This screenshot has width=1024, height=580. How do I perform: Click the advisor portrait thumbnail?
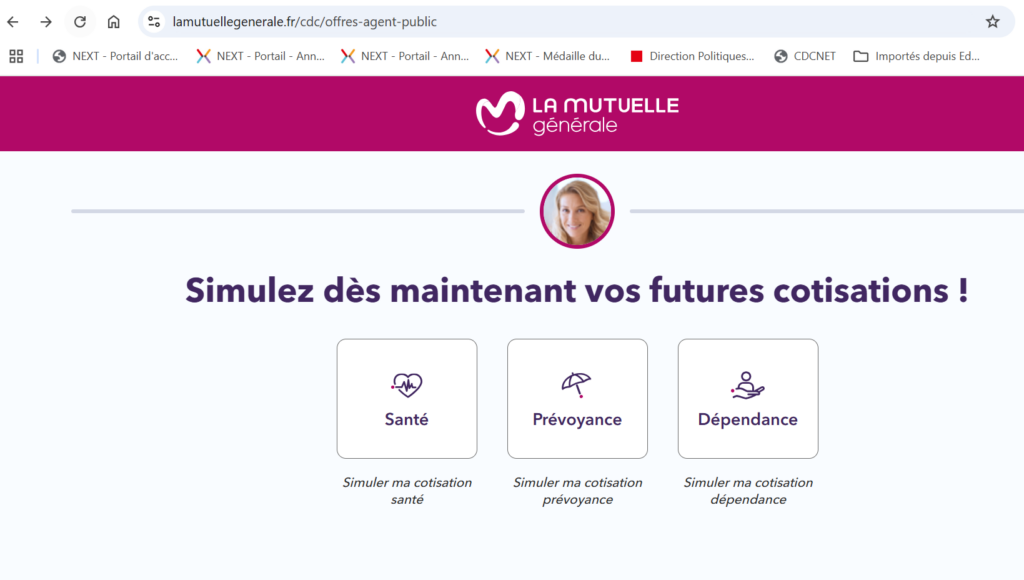577,211
